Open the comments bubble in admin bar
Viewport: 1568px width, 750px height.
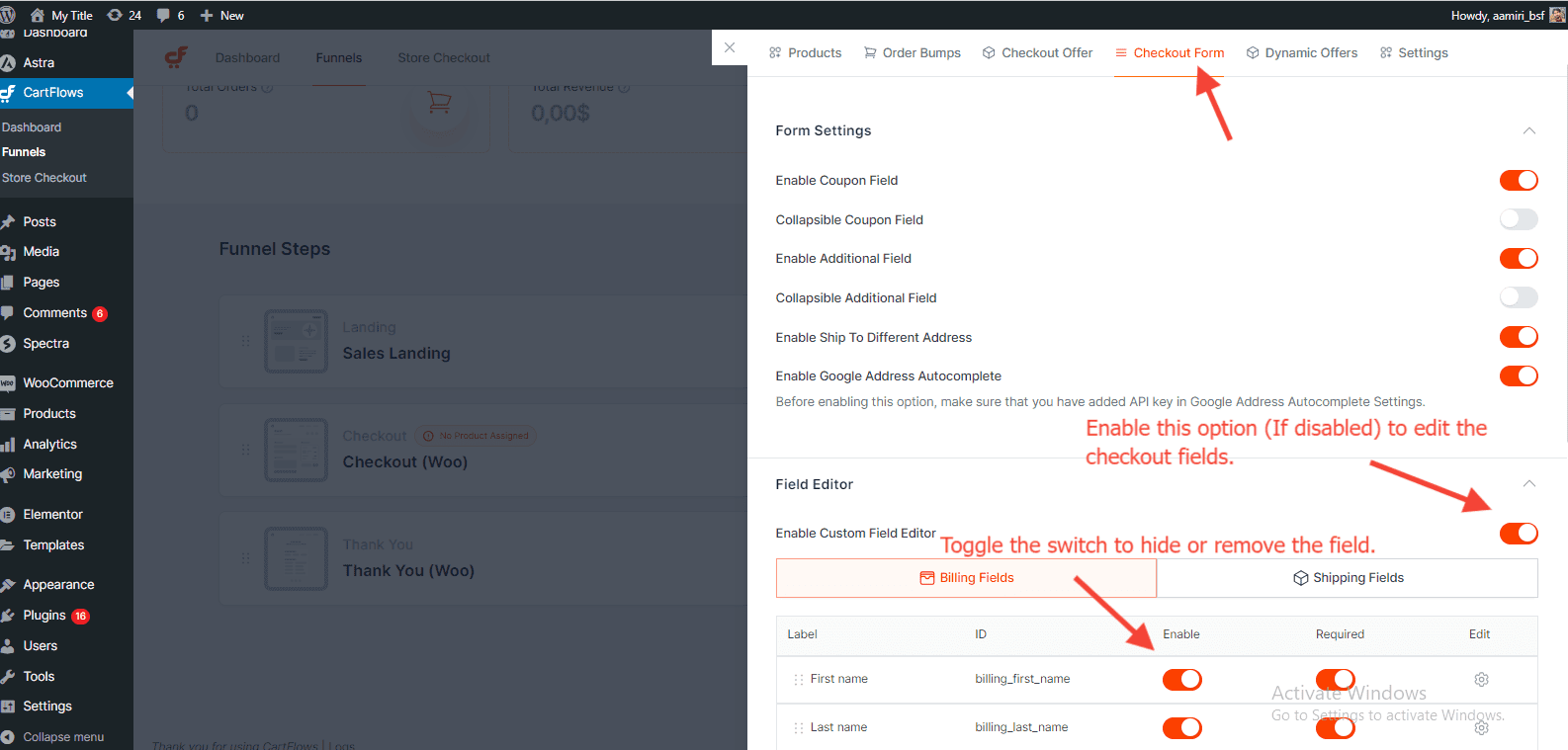pyautogui.click(x=170, y=15)
